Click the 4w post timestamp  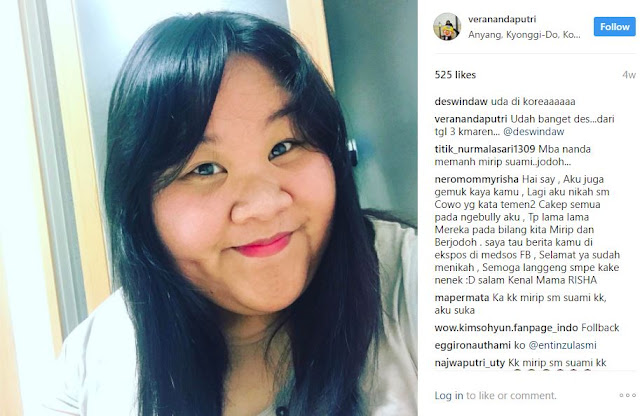(x=629, y=75)
